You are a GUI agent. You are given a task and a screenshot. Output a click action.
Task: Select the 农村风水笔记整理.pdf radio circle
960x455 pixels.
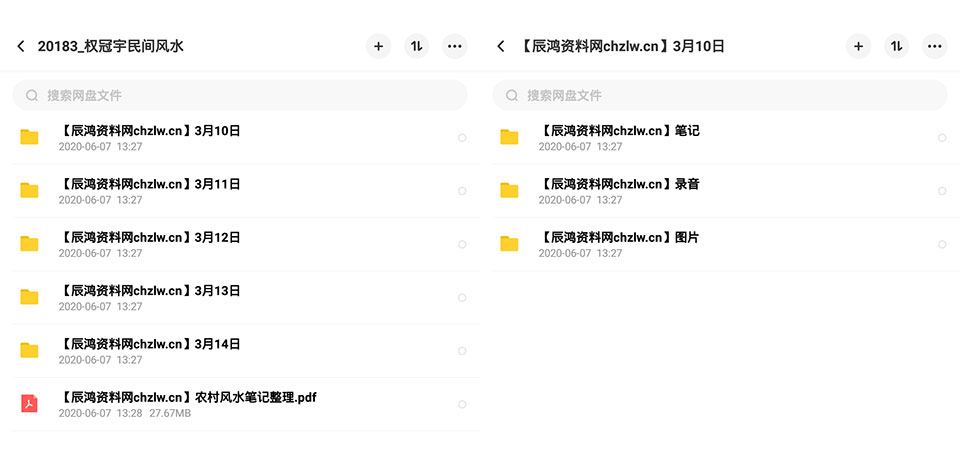[462, 404]
